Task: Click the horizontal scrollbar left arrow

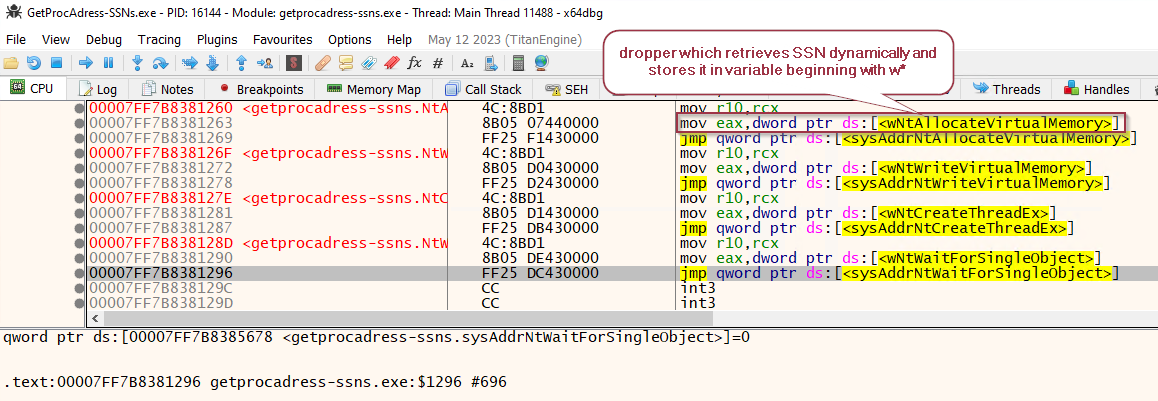Action: point(94,319)
